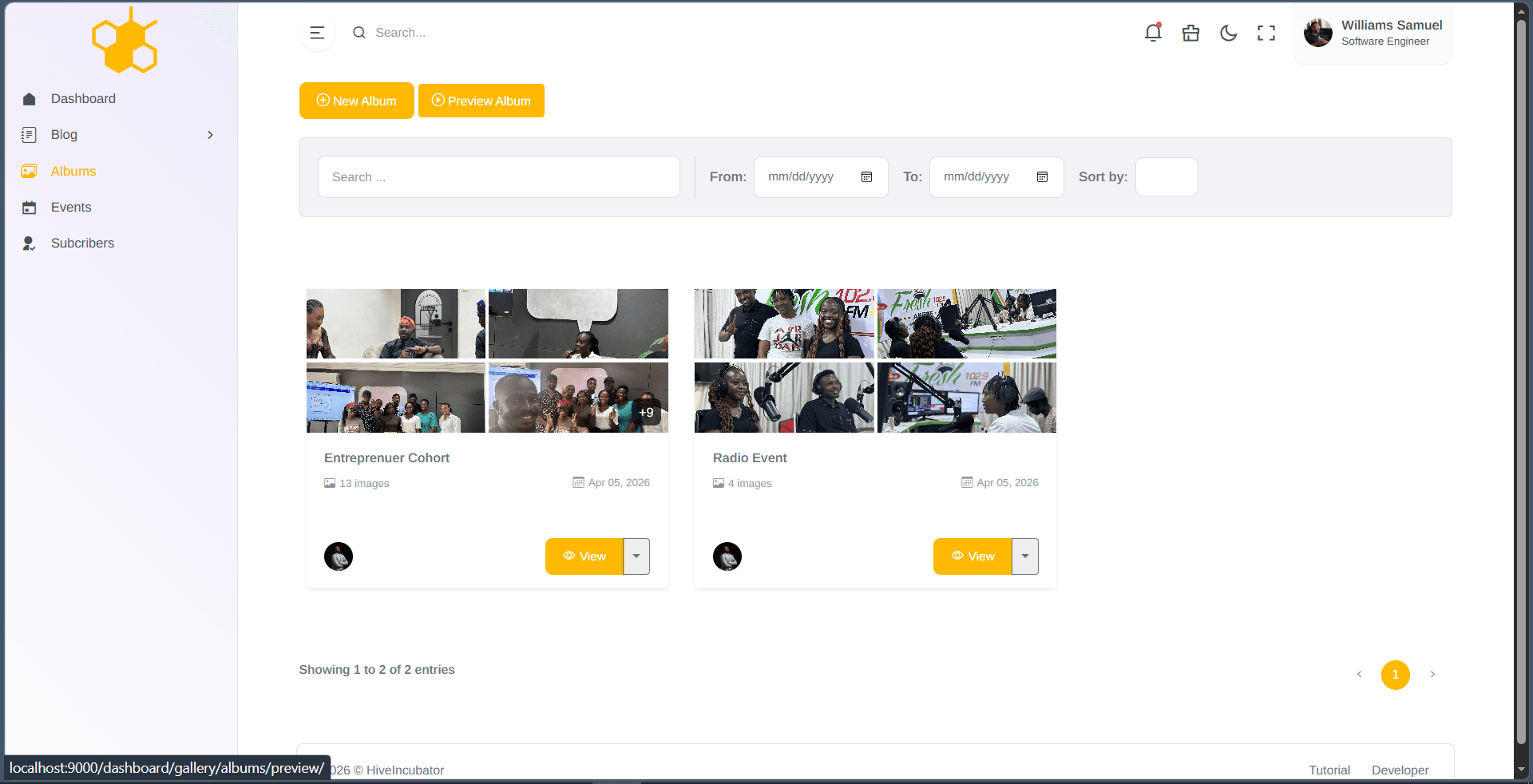Toggle dark mode moon icon
This screenshot has width=1533, height=784.
click(1229, 33)
